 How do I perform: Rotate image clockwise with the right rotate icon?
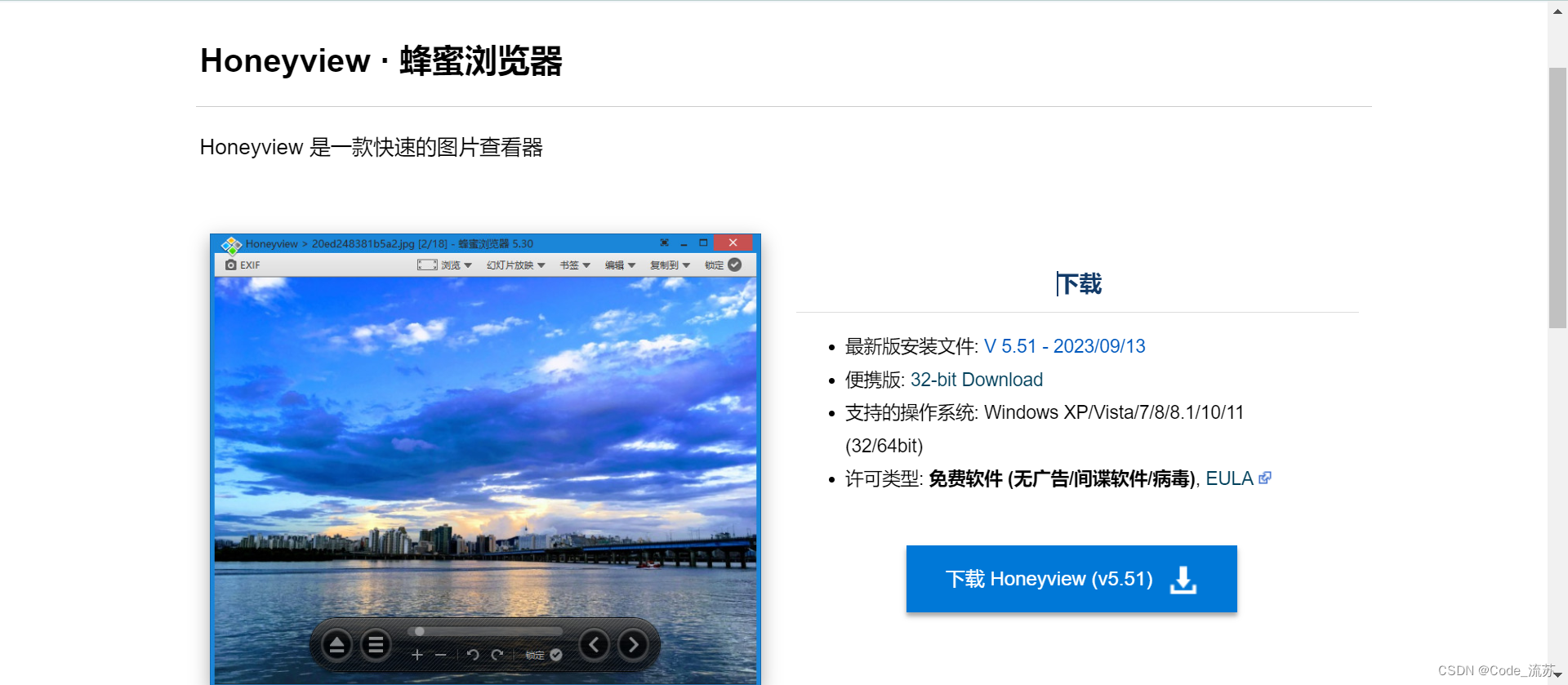497,655
